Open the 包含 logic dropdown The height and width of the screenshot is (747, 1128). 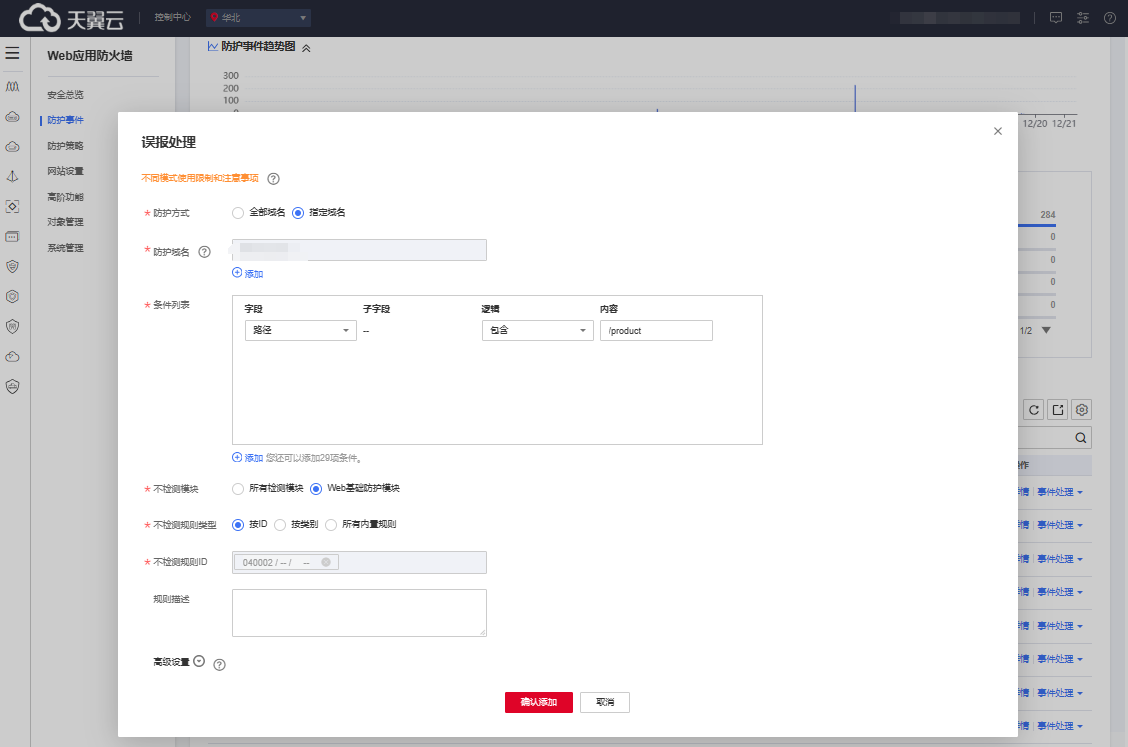pos(537,331)
